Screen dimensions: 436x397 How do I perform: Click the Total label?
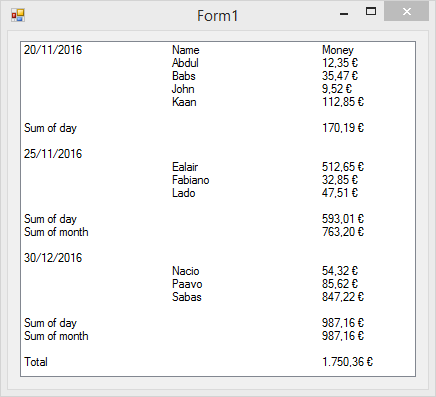(36, 362)
